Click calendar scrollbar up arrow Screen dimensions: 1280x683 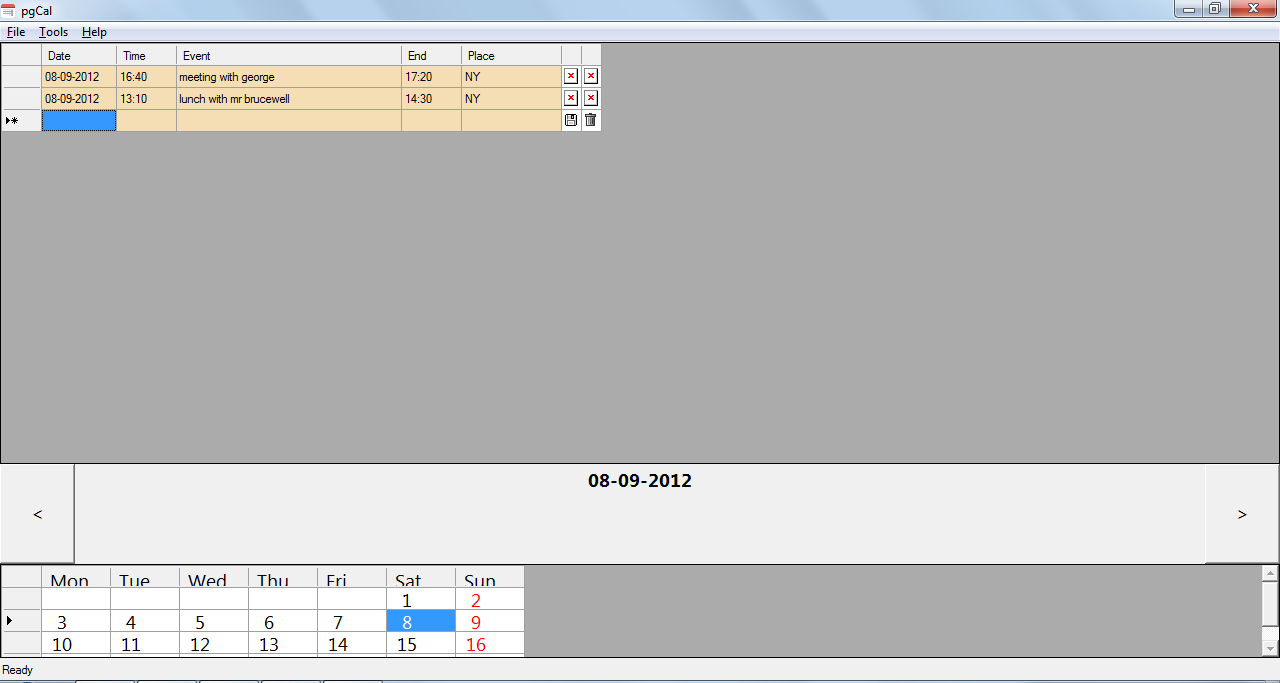pyautogui.click(x=1270, y=574)
